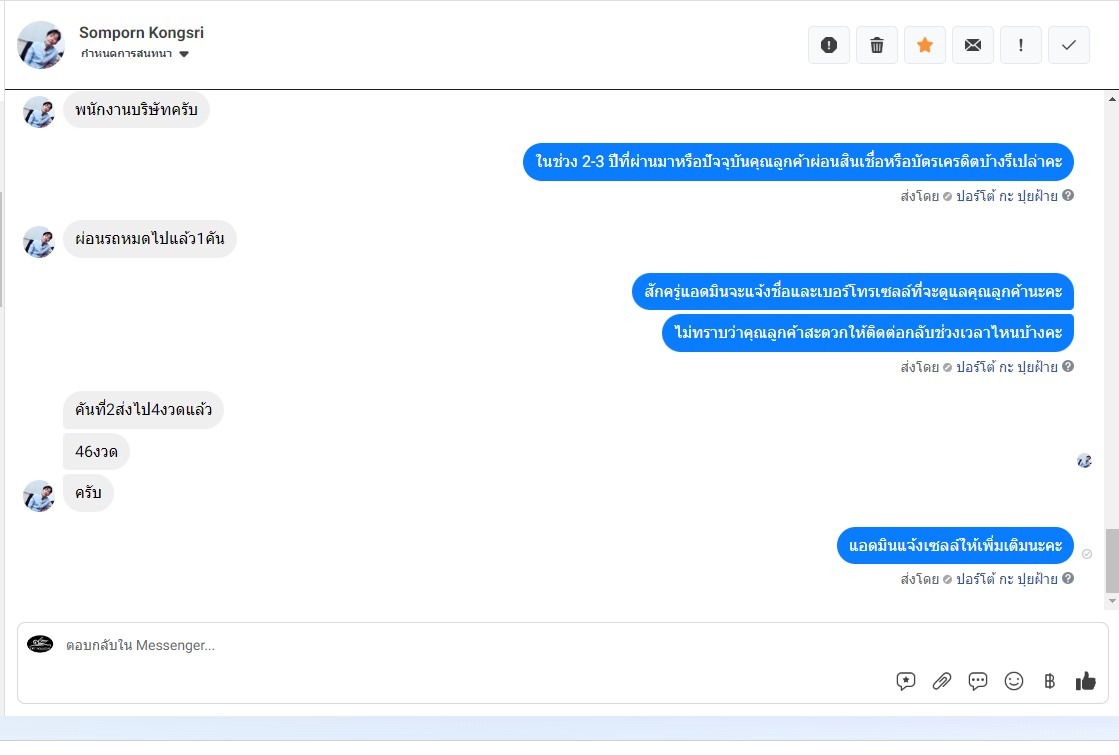Click the spam report octagon icon

tap(829, 45)
